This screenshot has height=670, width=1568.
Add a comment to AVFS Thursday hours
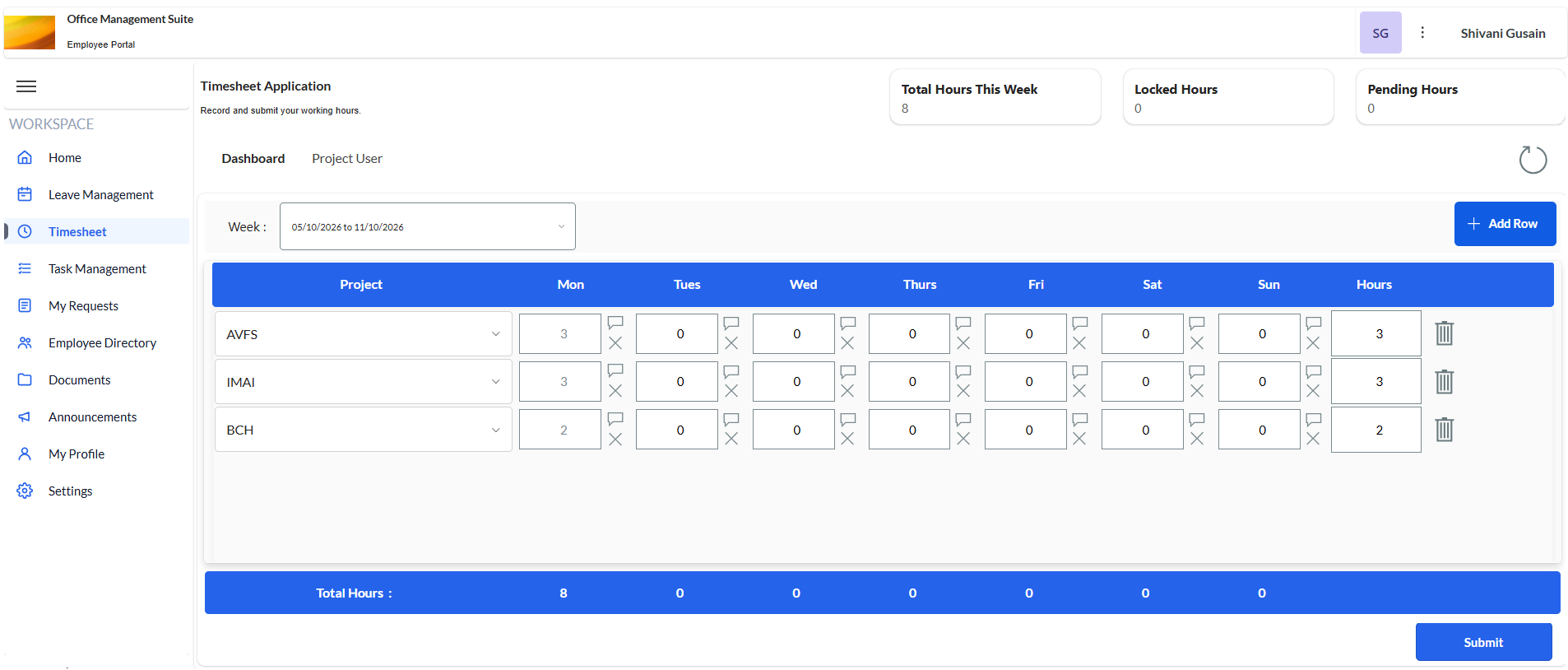[x=963, y=322]
